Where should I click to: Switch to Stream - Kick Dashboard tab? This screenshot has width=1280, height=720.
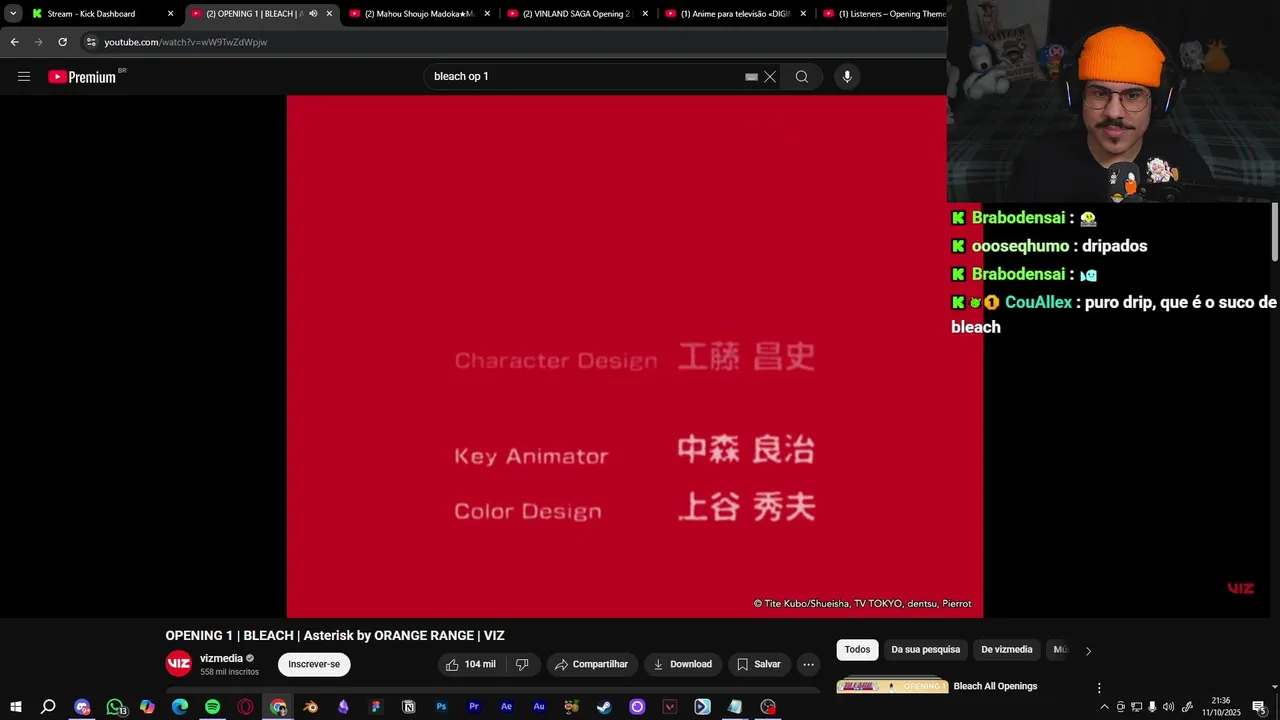click(91, 14)
